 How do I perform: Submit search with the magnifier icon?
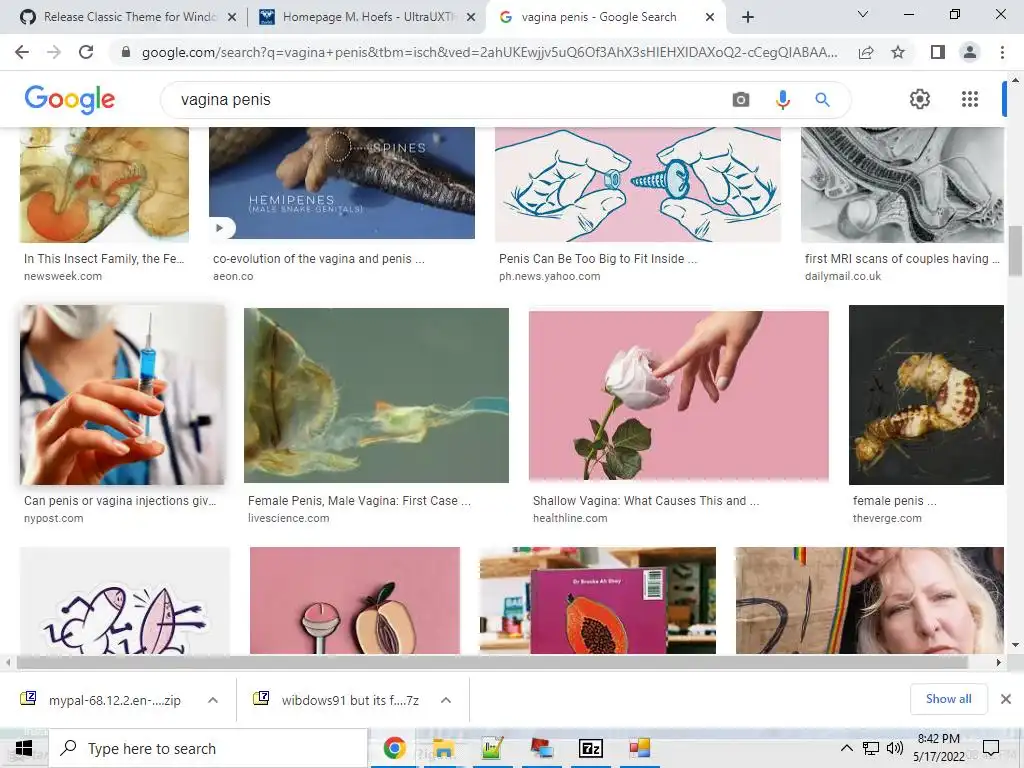[x=822, y=99]
